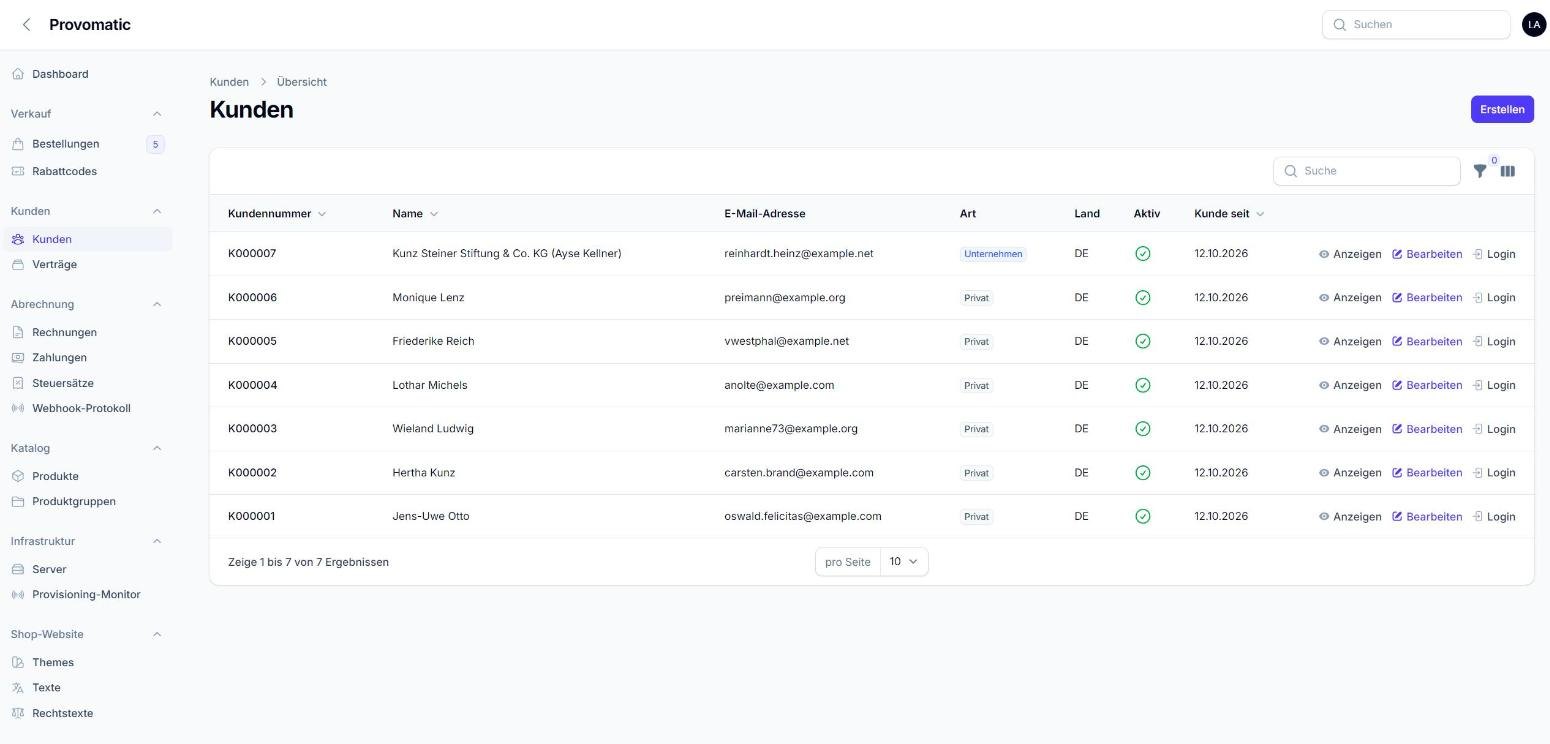Click the back arrow beside Provomatic
Screen dimensions: 1550x744
26,25
